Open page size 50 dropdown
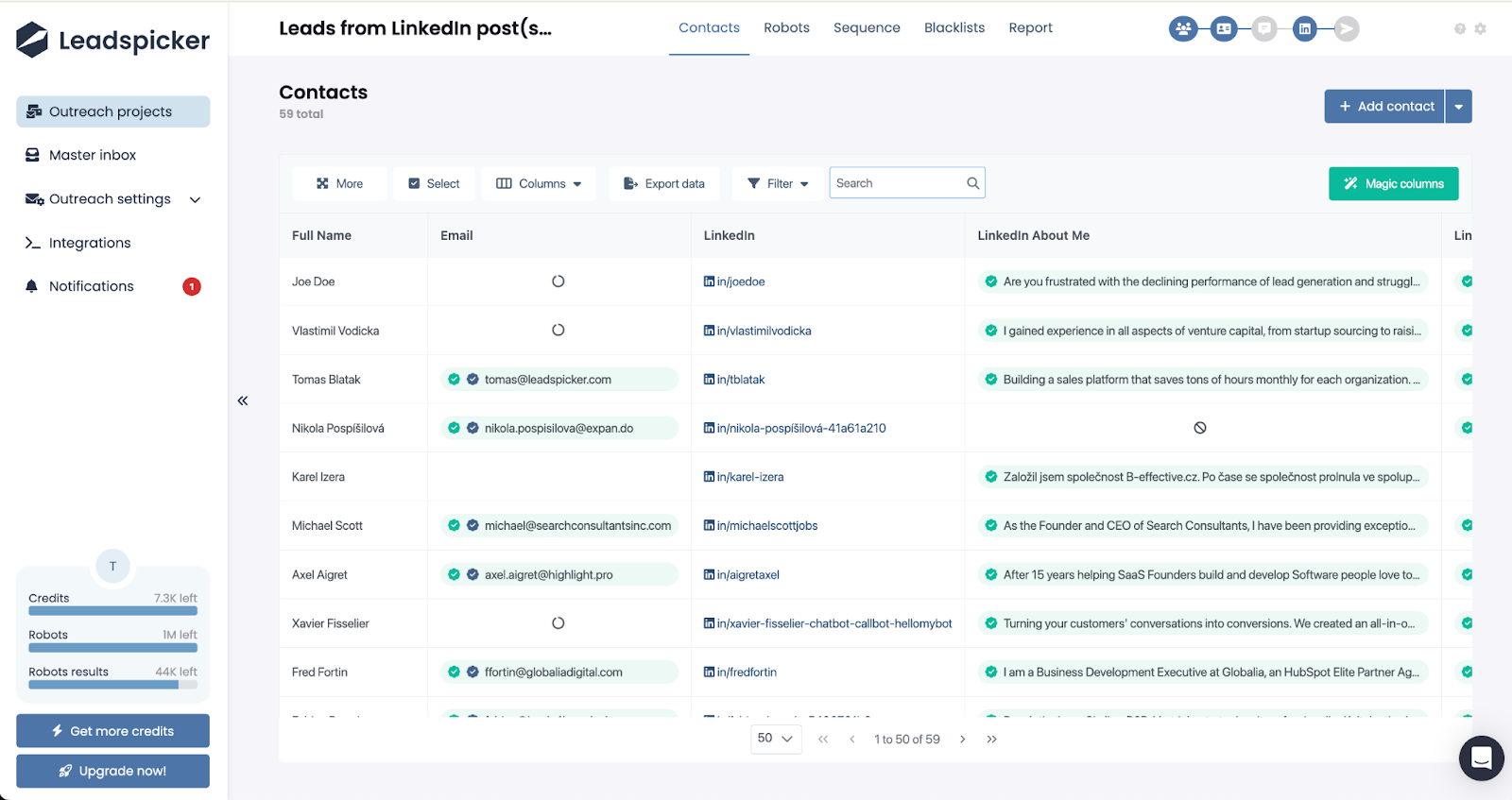 (x=776, y=739)
